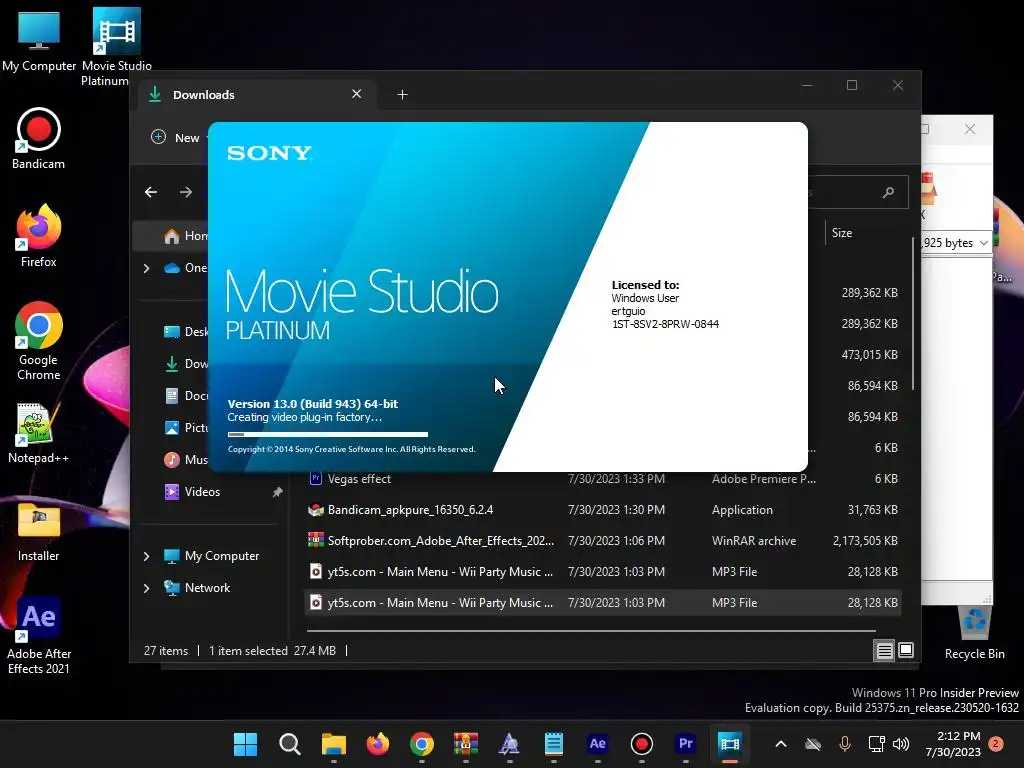Select the Vegas effect file
This screenshot has height=768, width=1024.
click(x=359, y=479)
